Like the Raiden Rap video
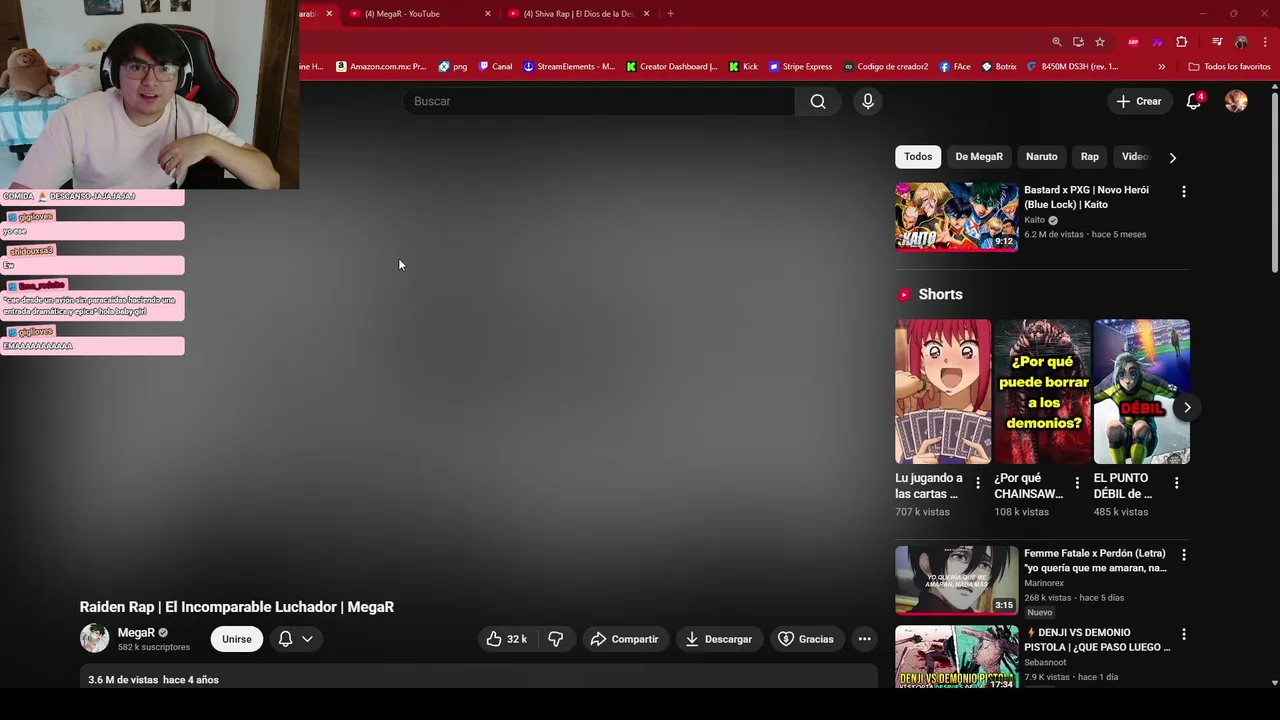The width and height of the screenshot is (1280, 720). coord(507,639)
